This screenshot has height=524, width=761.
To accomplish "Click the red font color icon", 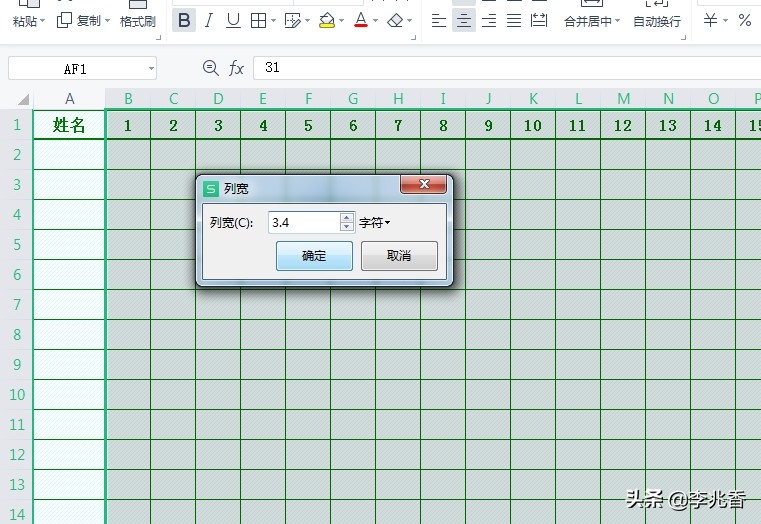I will click(x=361, y=20).
